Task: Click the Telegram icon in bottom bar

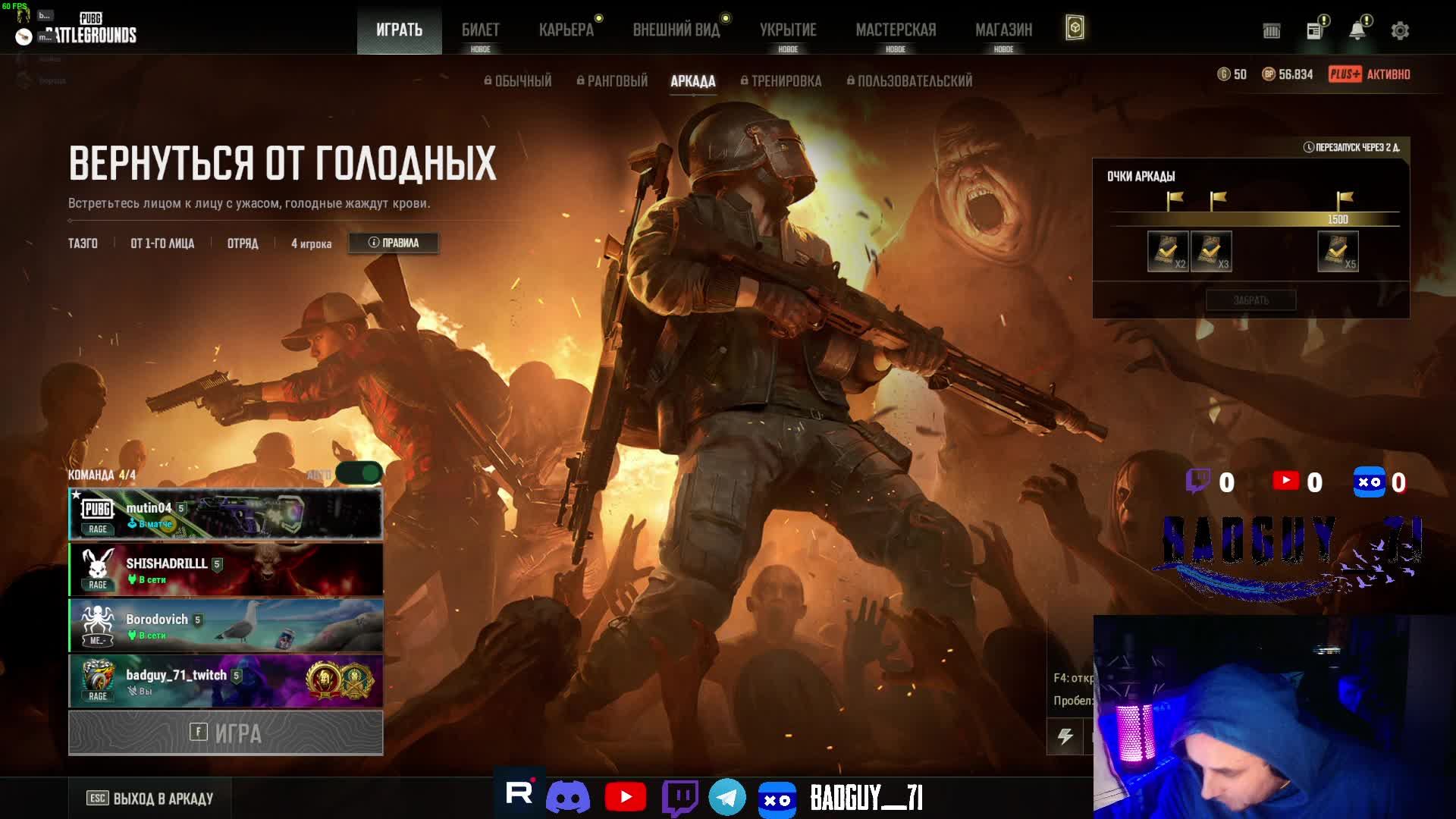Action: pyautogui.click(x=727, y=798)
